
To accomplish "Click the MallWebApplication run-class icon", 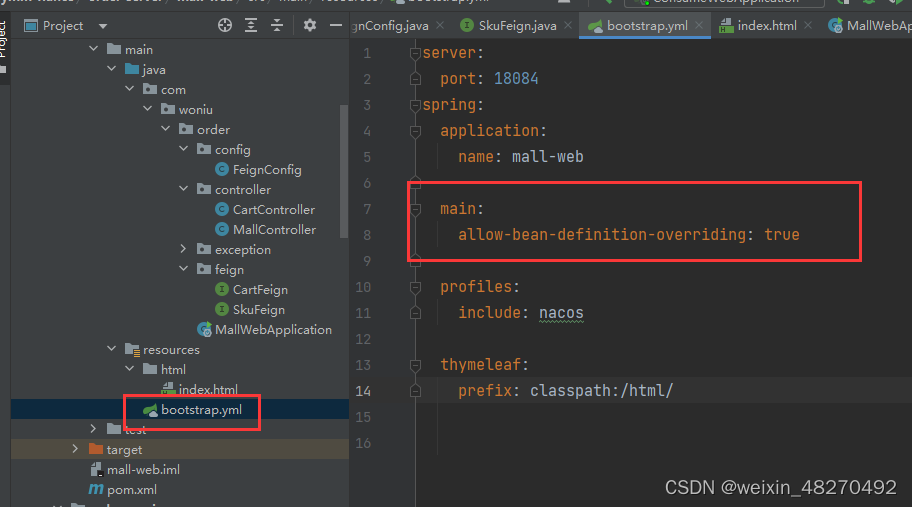I will pyautogui.click(x=204, y=330).
